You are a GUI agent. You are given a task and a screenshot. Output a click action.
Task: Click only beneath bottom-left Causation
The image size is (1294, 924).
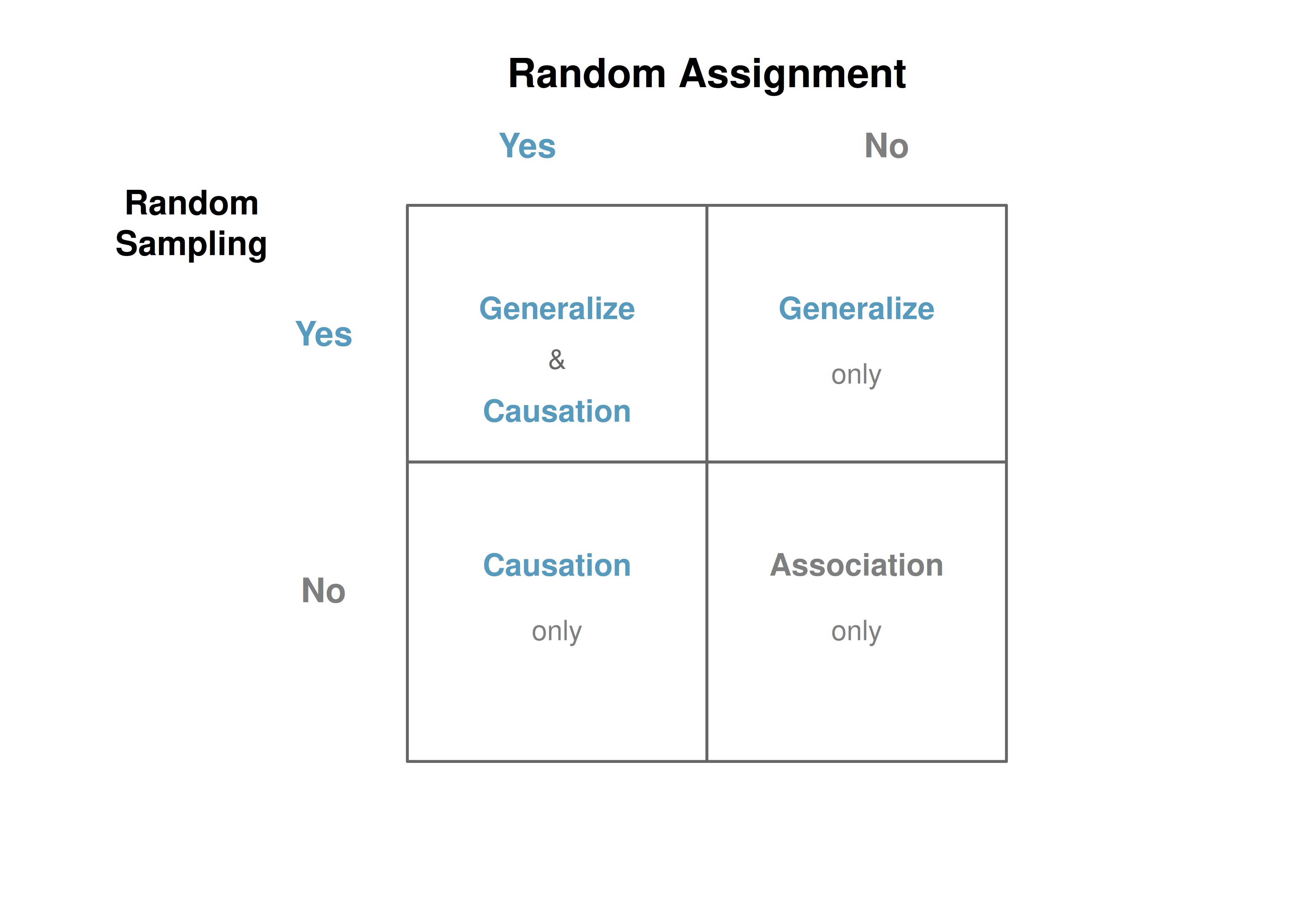[556, 631]
